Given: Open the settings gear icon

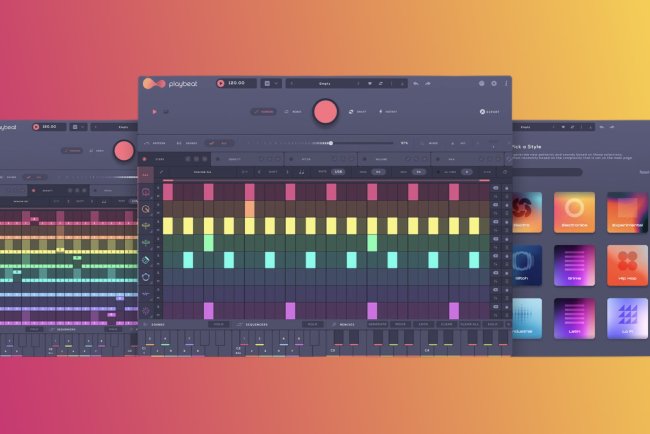Looking at the screenshot, I should [x=494, y=83].
